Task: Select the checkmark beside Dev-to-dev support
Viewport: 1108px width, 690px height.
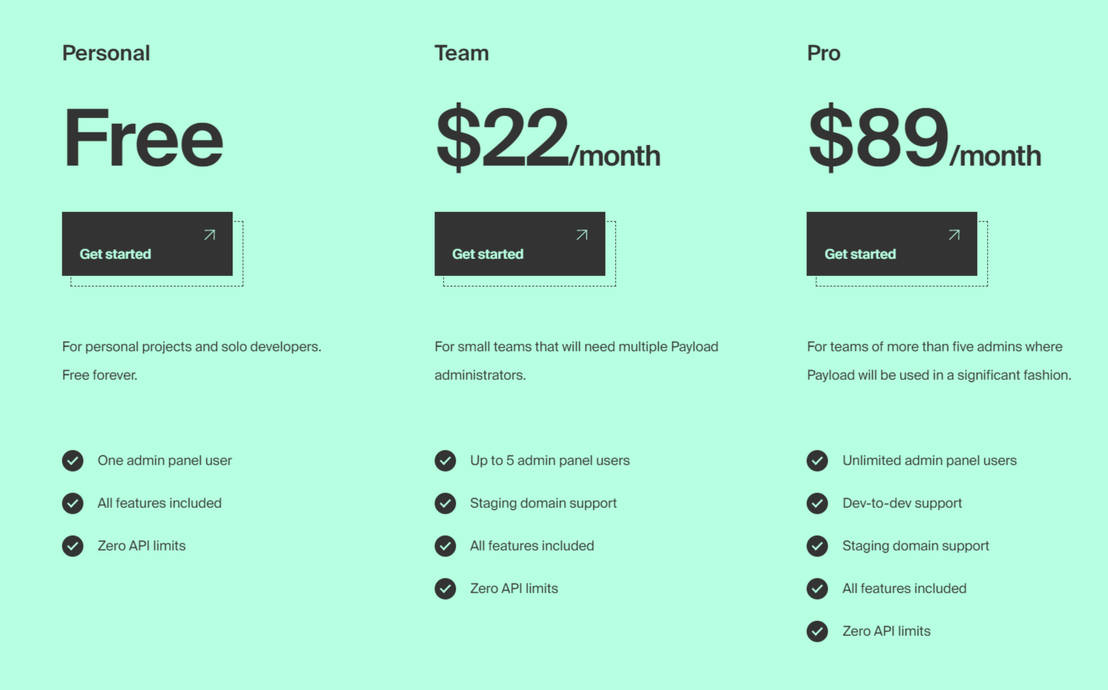Action: pos(817,503)
